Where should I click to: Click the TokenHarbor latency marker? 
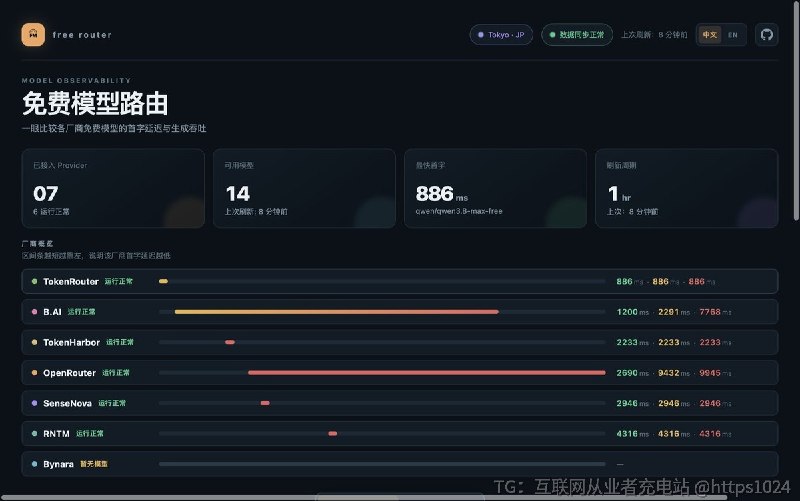tap(230, 342)
